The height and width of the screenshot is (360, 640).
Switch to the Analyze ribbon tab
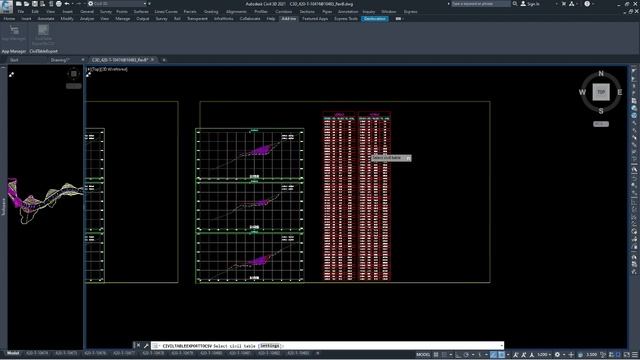pyautogui.click(x=87, y=19)
